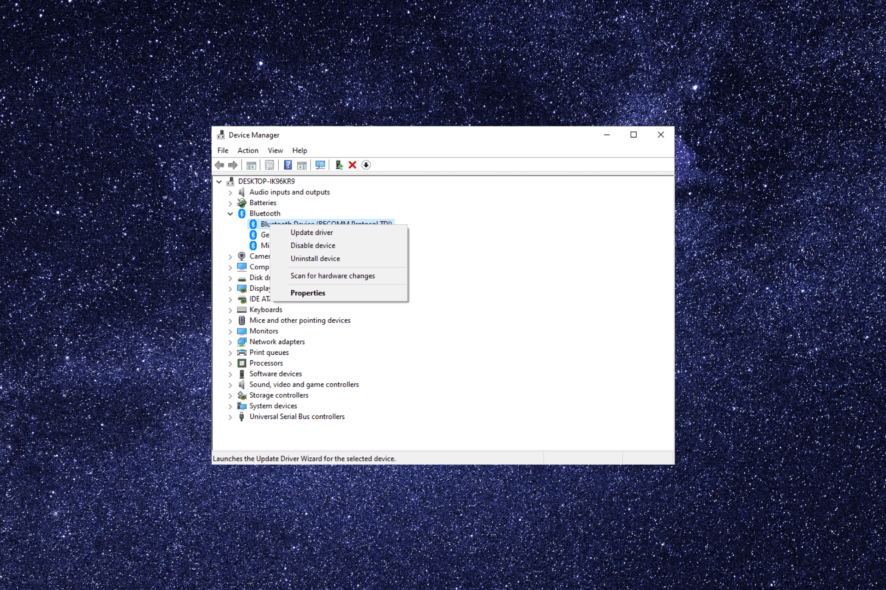Open the File menu
The height and width of the screenshot is (590, 886).
point(223,150)
